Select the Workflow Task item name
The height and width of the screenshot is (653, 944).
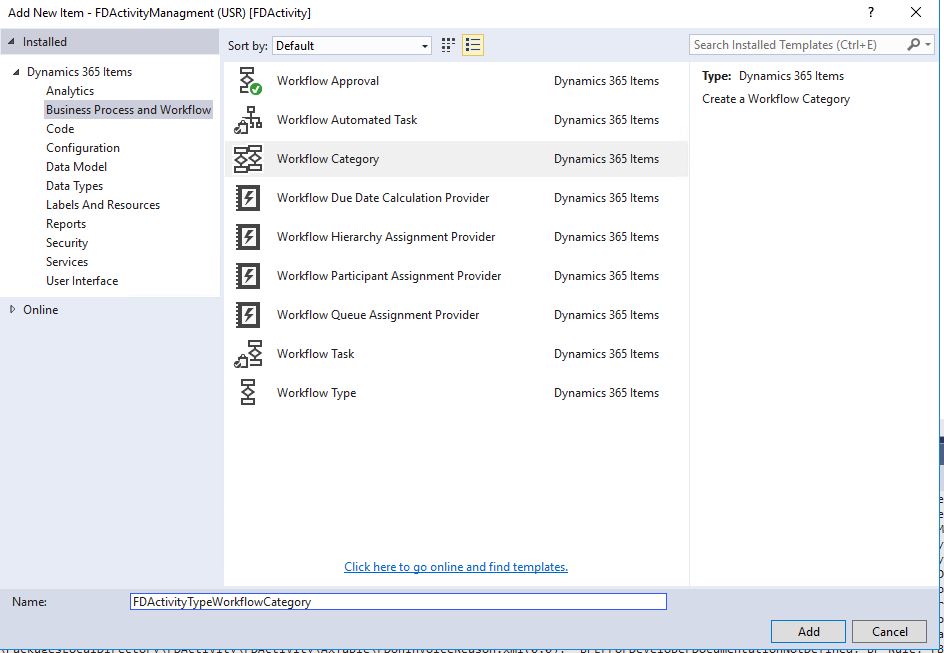click(315, 354)
